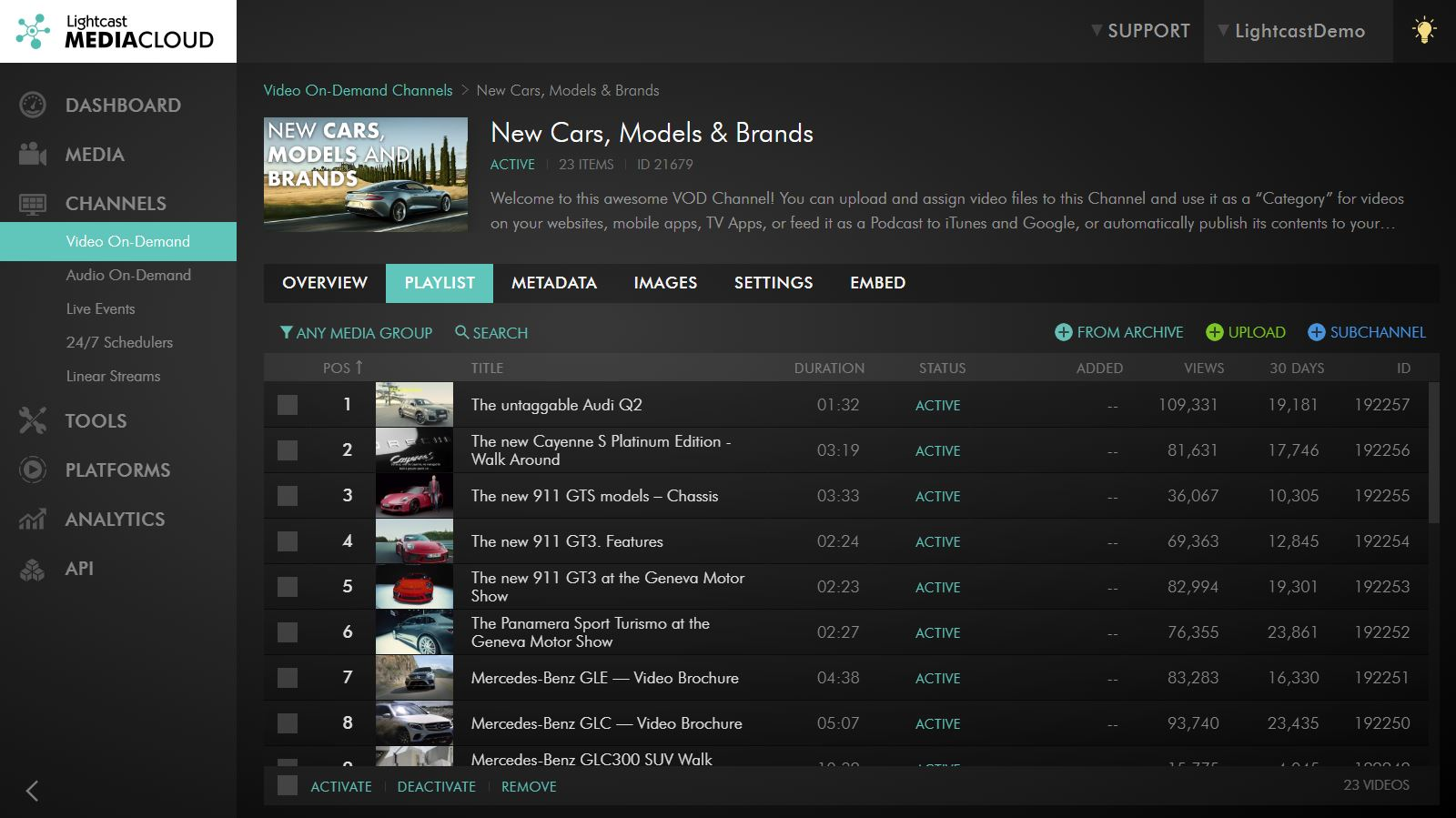This screenshot has height=818, width=1456.
Task: Click the From Archive plus icon
Action: 1063,332
